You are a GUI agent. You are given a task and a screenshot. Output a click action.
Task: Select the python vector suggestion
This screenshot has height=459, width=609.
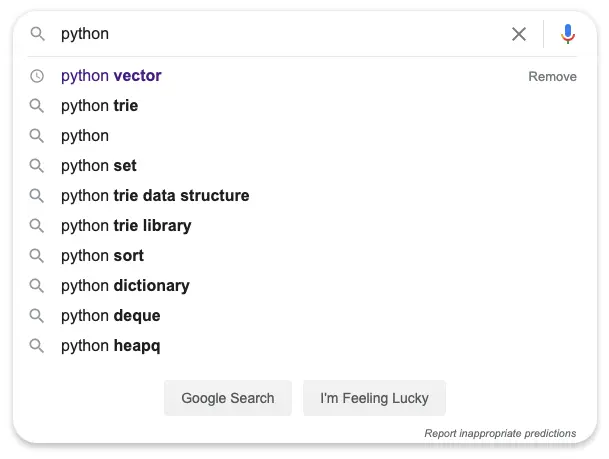pos(111,76)
